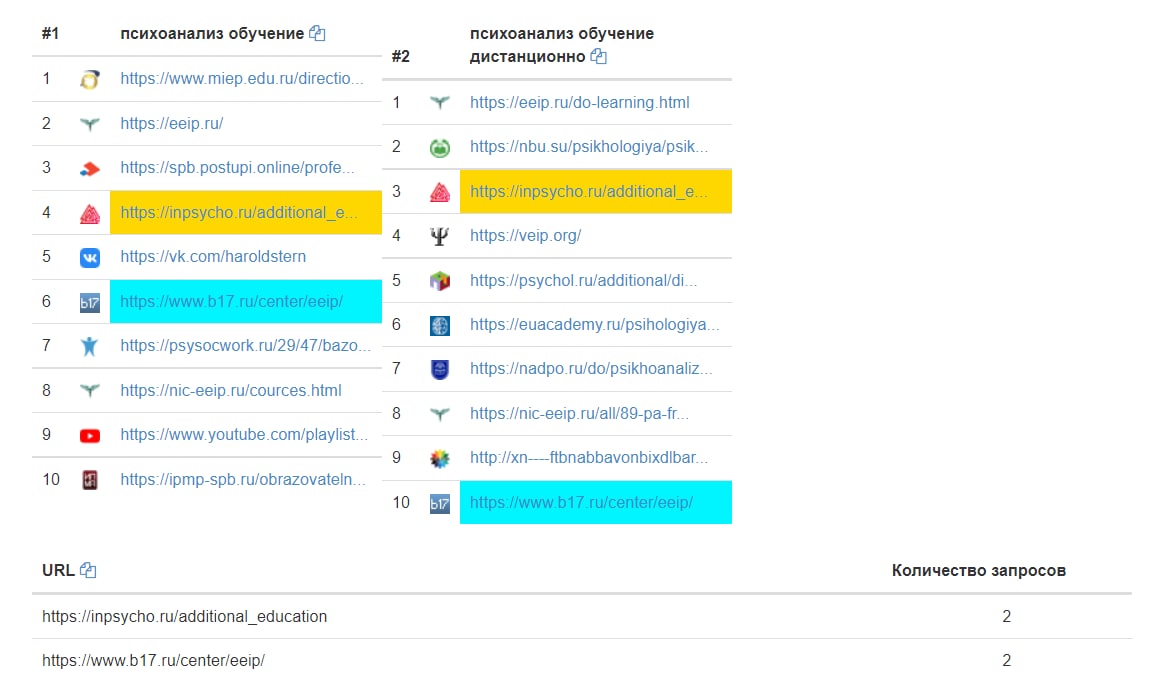The width and height of the screenshot is (1157, 685).
Task: Open the psychol.ru/additional link
Action: [583, 280]
